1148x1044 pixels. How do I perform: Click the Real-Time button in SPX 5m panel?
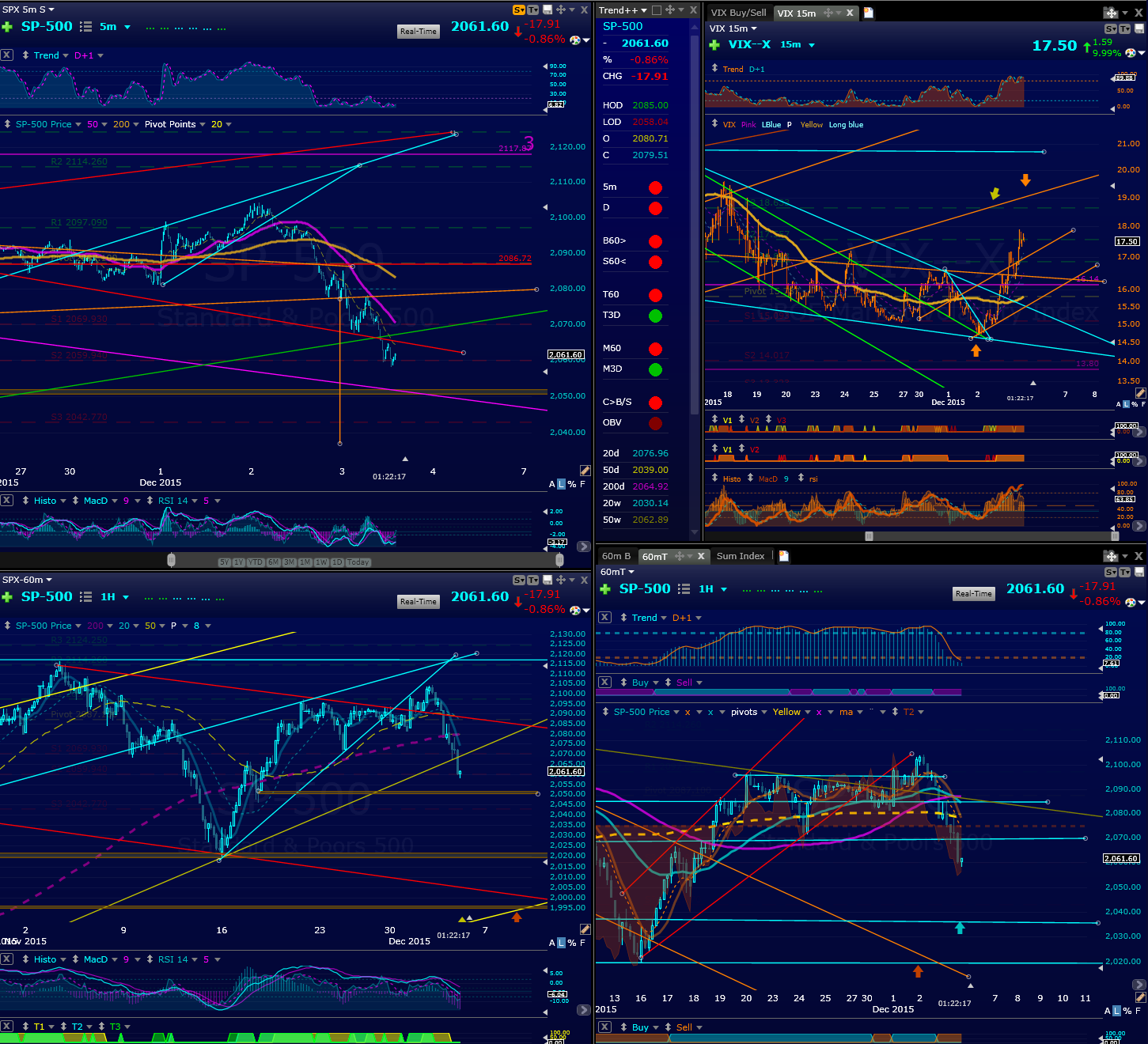418,32
